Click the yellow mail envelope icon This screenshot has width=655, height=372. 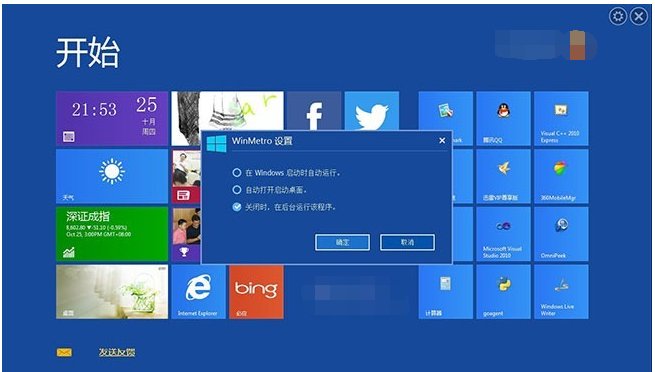click(x=64, y=352)
